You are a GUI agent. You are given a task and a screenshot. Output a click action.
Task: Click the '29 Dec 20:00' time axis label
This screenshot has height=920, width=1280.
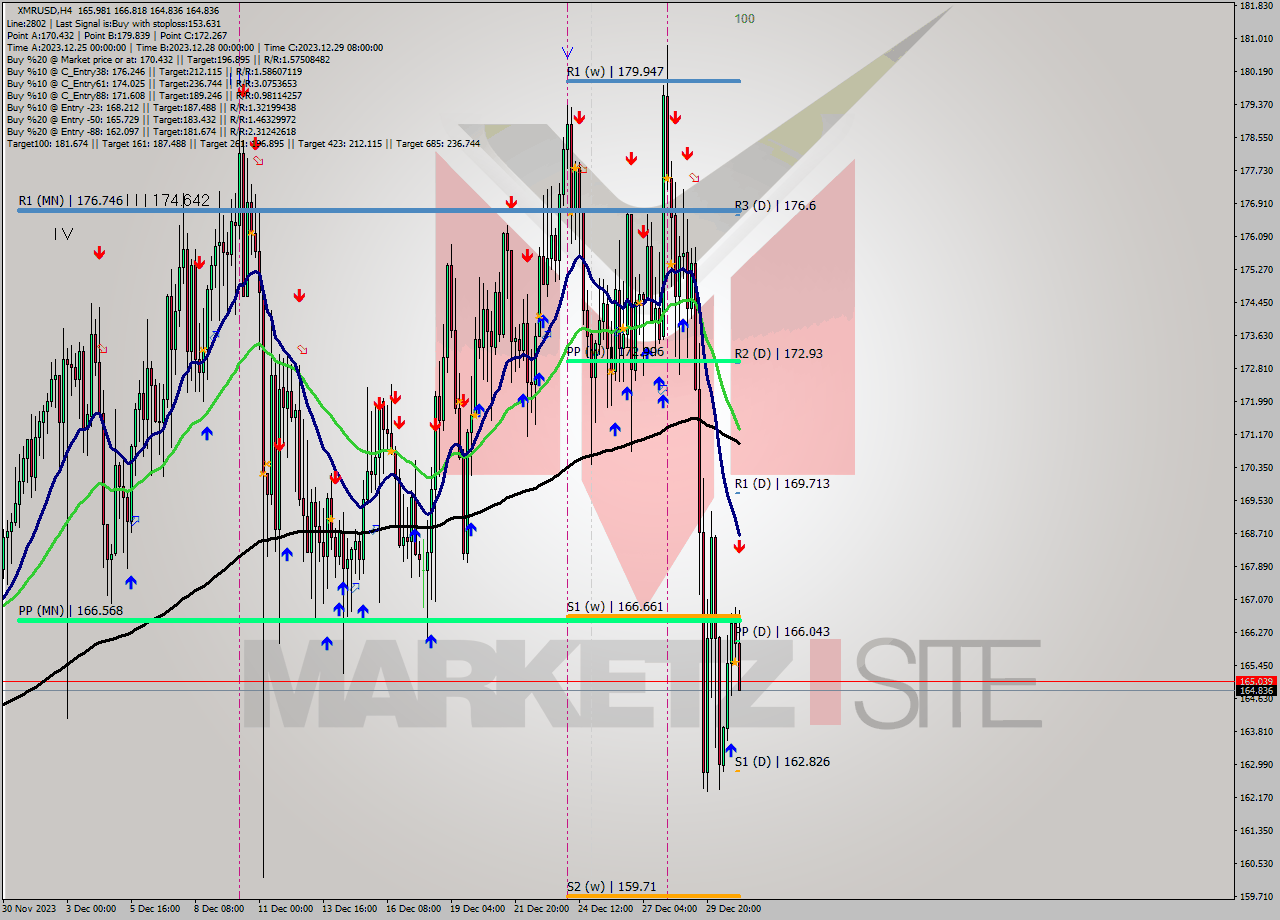(x=733, y=909)
